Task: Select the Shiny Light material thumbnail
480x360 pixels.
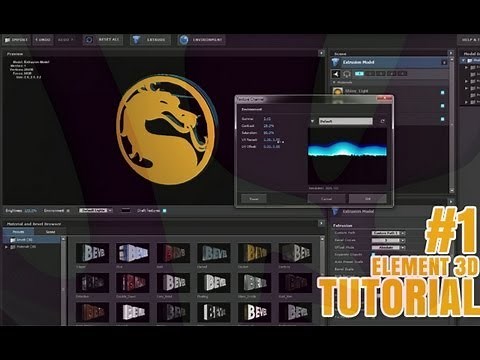Action: tap(338, 91)
